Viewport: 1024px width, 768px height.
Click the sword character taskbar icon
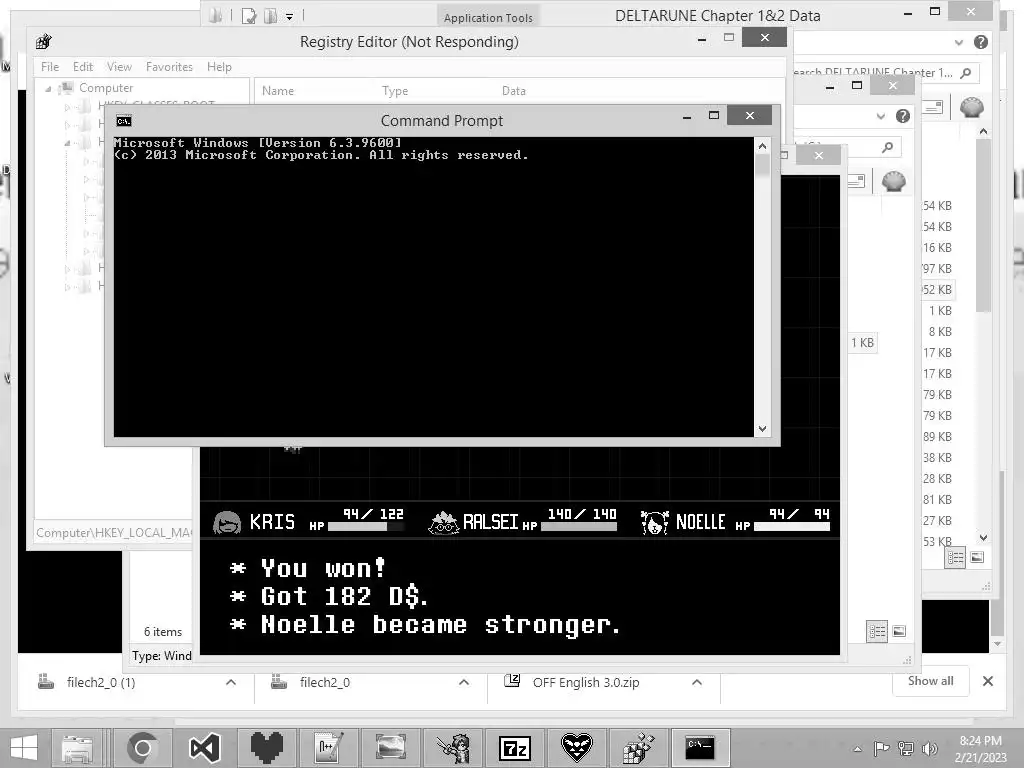(453, 748)
